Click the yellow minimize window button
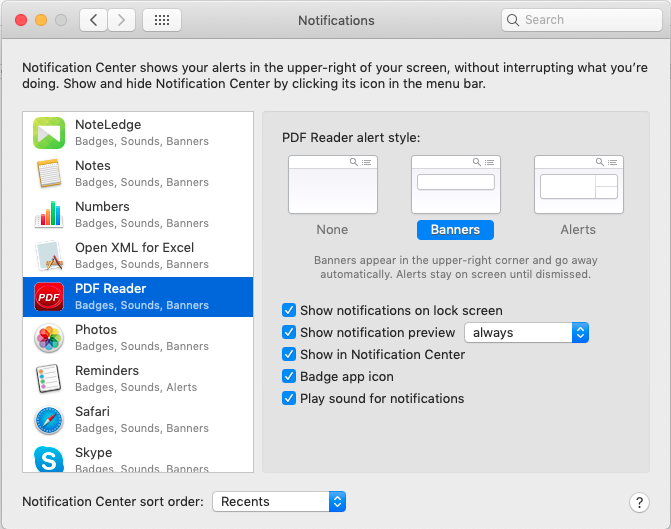Viewport: 671px width, 529px height. tap(41, 20)
